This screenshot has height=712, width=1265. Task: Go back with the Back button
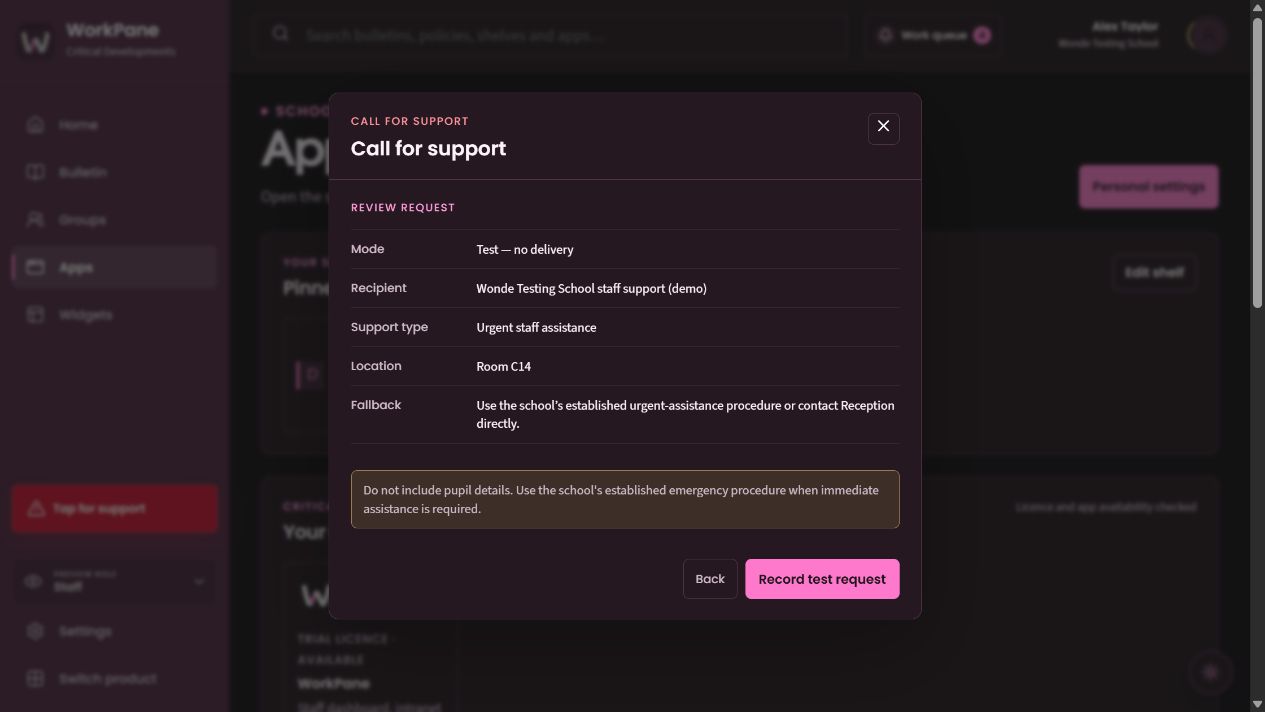click(710, 579)
